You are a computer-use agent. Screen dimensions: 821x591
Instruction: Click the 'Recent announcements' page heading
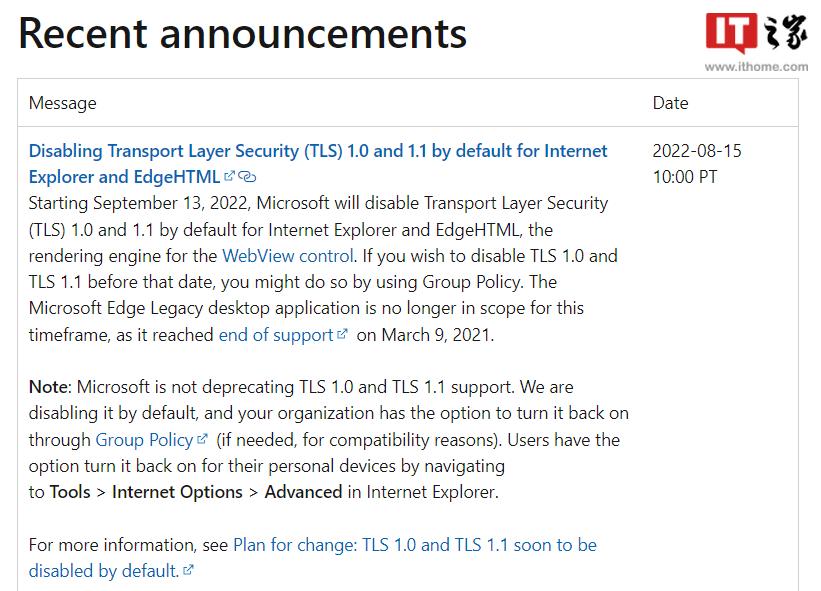(x=242, y=33)
